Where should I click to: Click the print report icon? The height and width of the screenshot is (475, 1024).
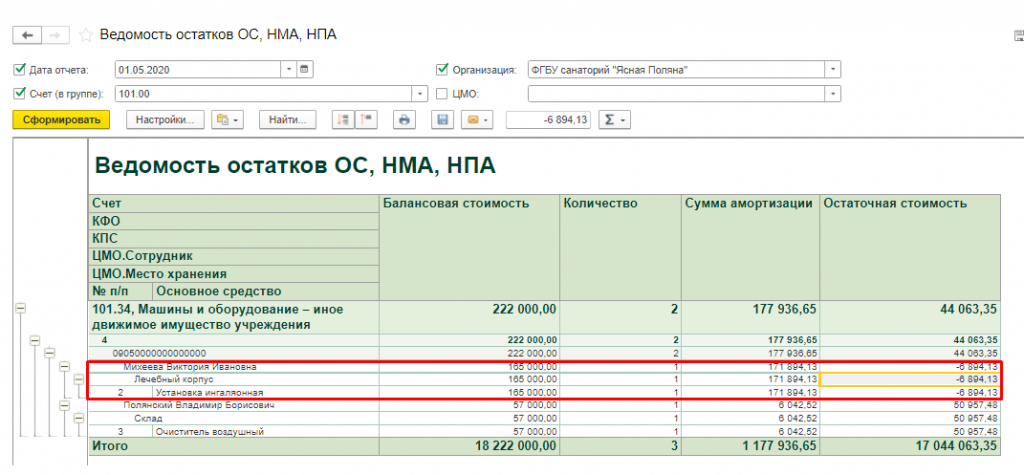(404, 120)
